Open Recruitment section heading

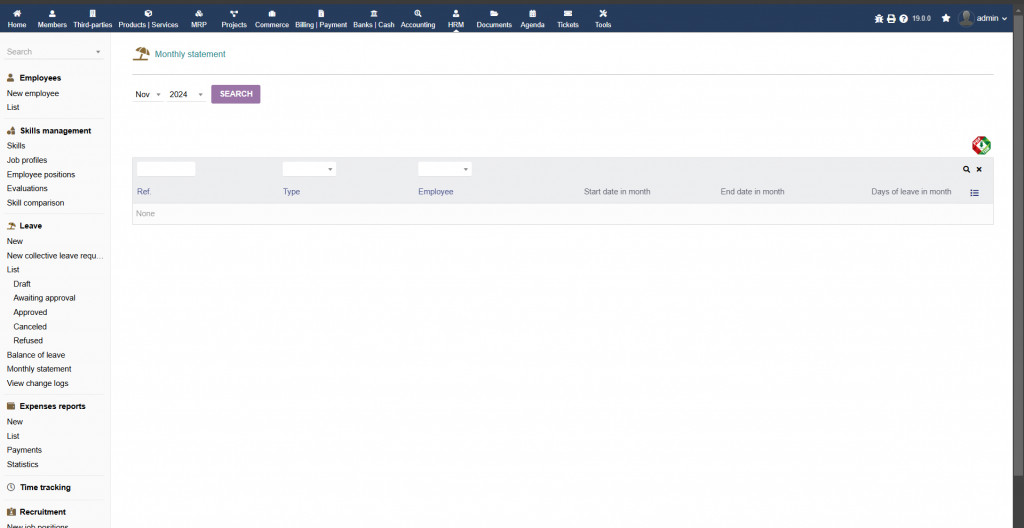click(42, 512)
